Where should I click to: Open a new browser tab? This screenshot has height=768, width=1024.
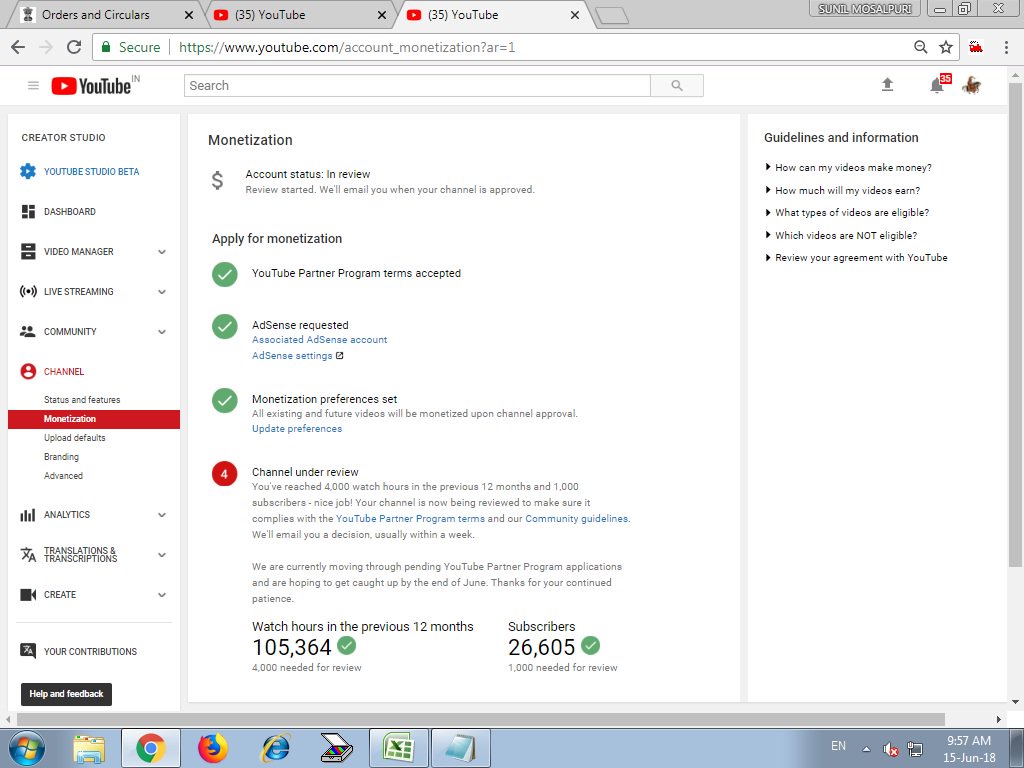click(612, 16)
